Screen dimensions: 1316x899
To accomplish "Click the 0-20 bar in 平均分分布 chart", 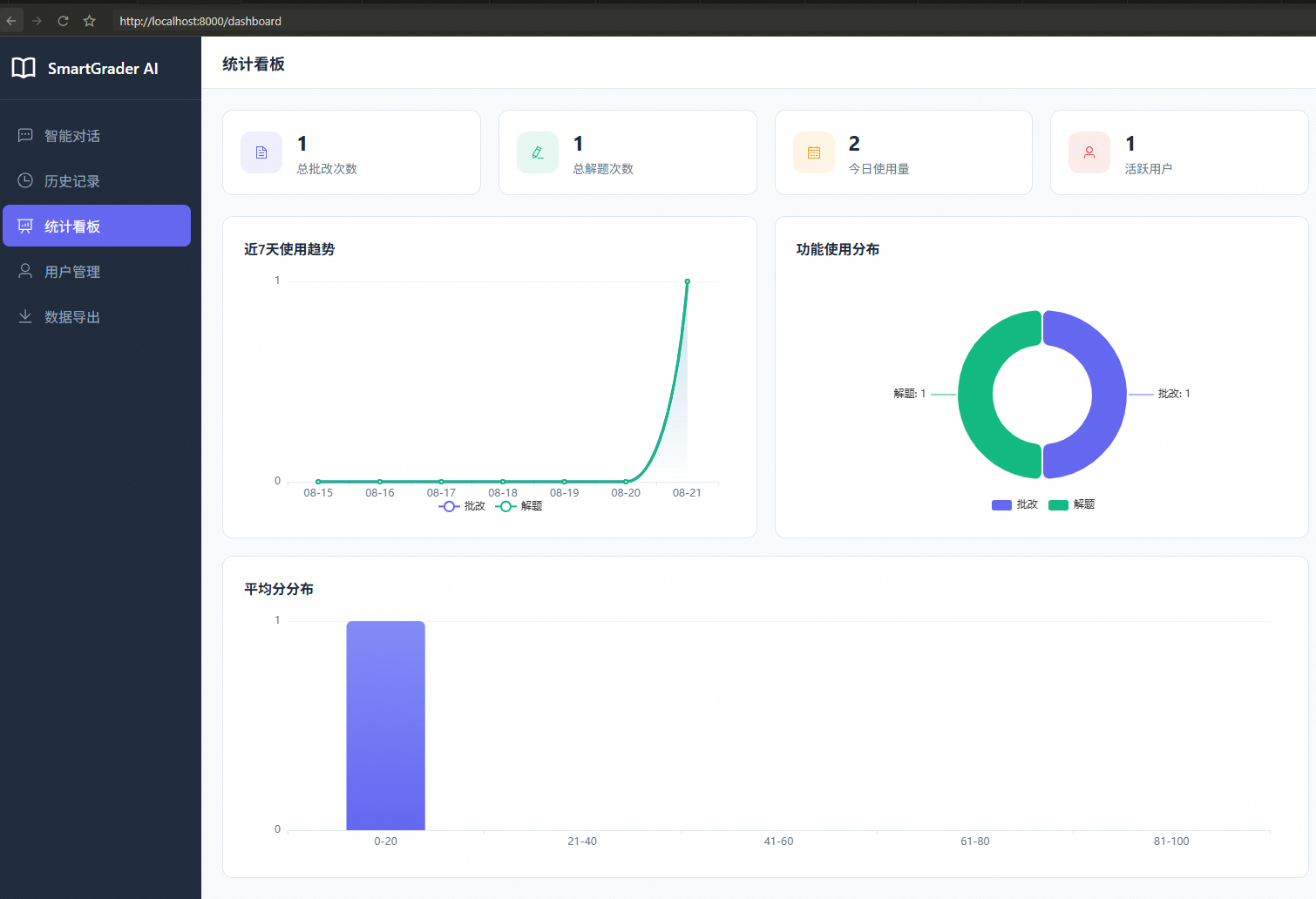I will [x=385, y=726].
